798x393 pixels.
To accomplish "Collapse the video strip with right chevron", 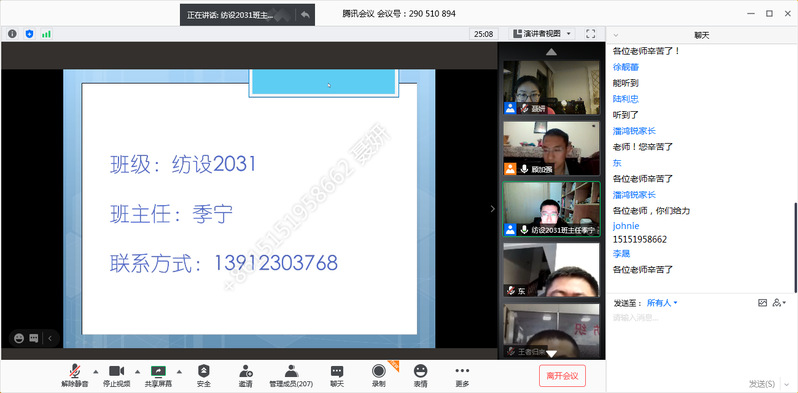I will [x=492, y=209].
